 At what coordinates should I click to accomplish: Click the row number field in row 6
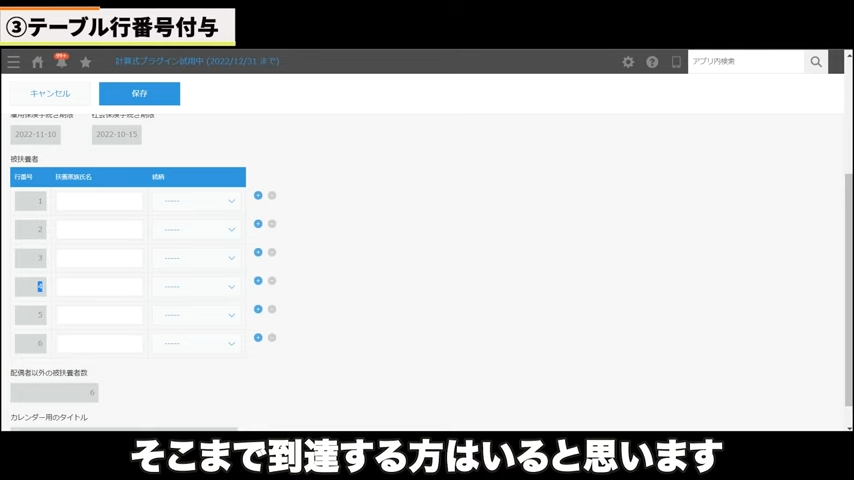(30, 343)
